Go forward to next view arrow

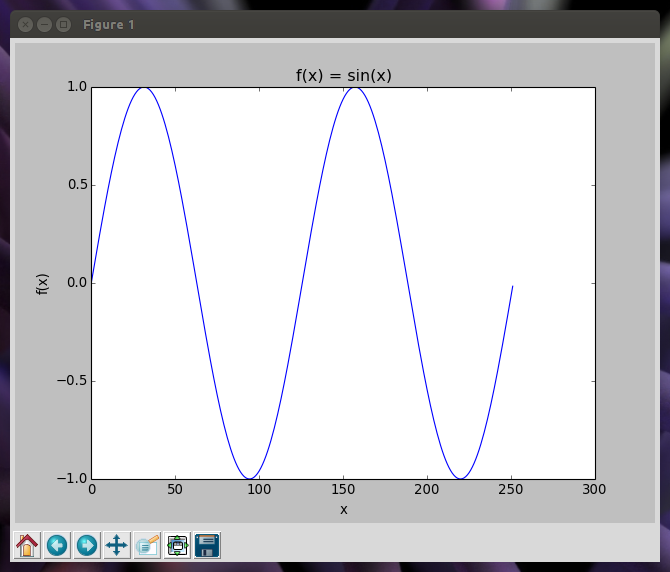[87, 545]
